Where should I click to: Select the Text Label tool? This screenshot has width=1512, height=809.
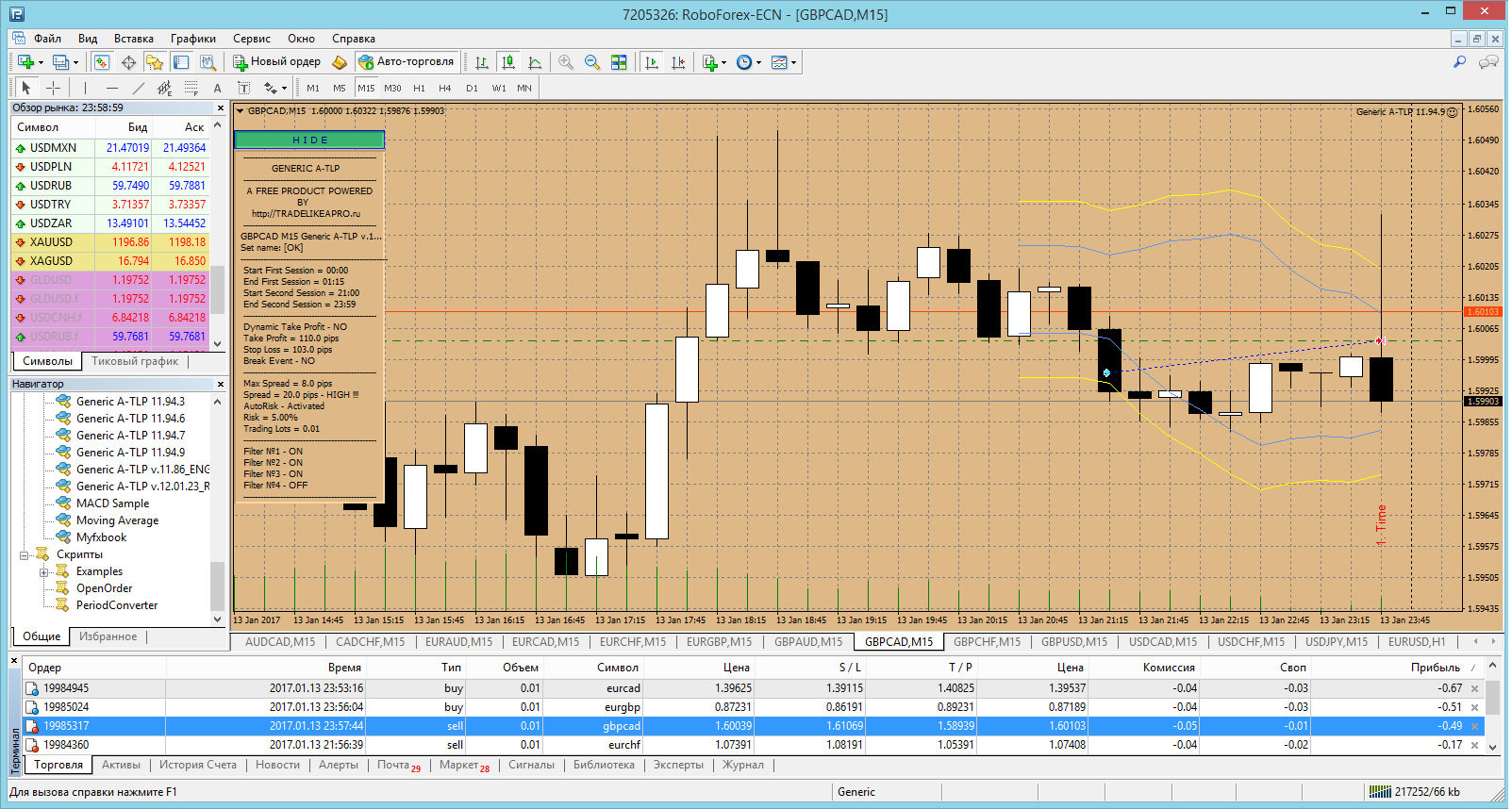tap(243, 88)
